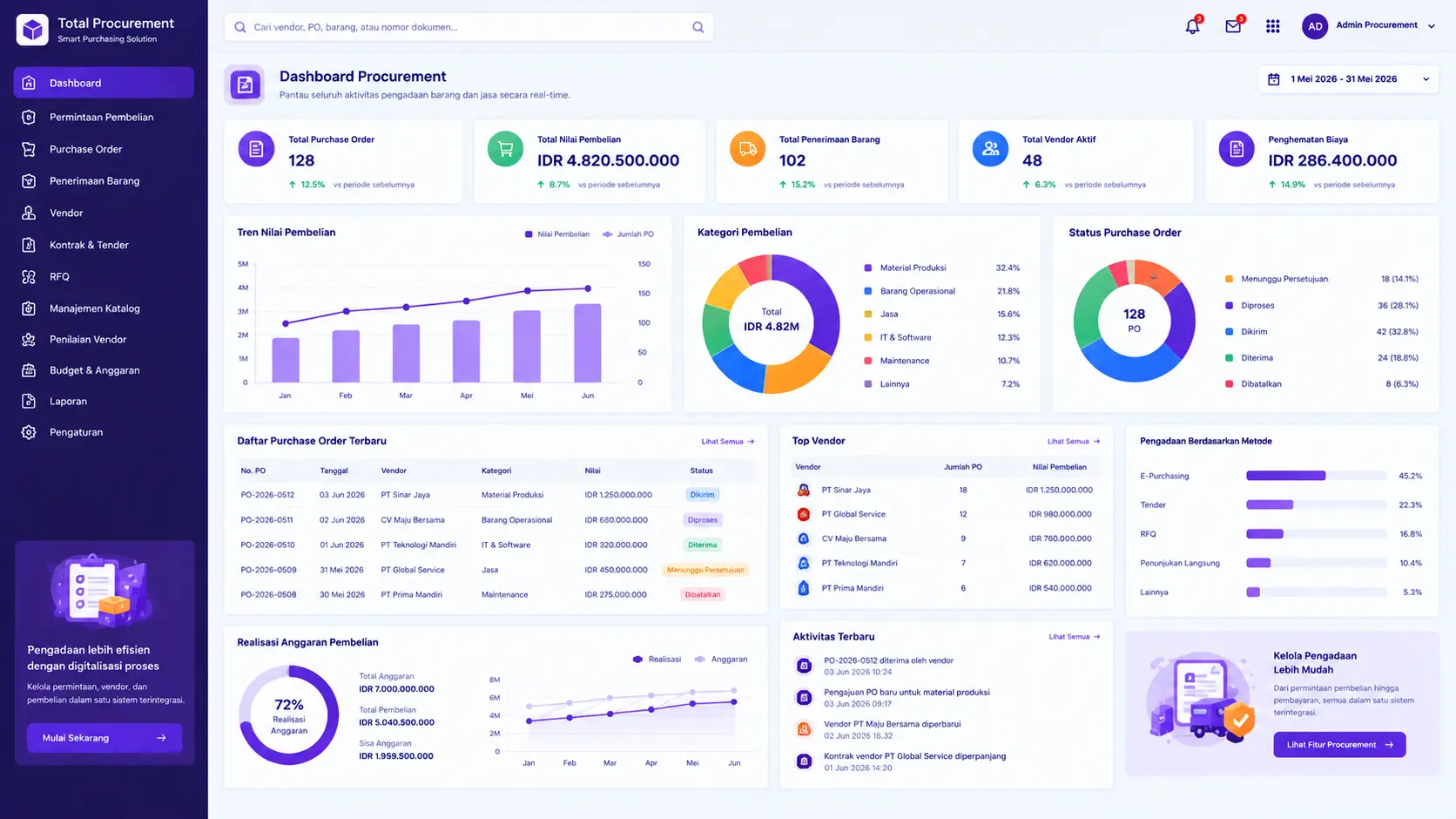Screen dimensions: 1456x819
Task: Click the Lihat Fitur Procurement button
Action: [1339, 745]
